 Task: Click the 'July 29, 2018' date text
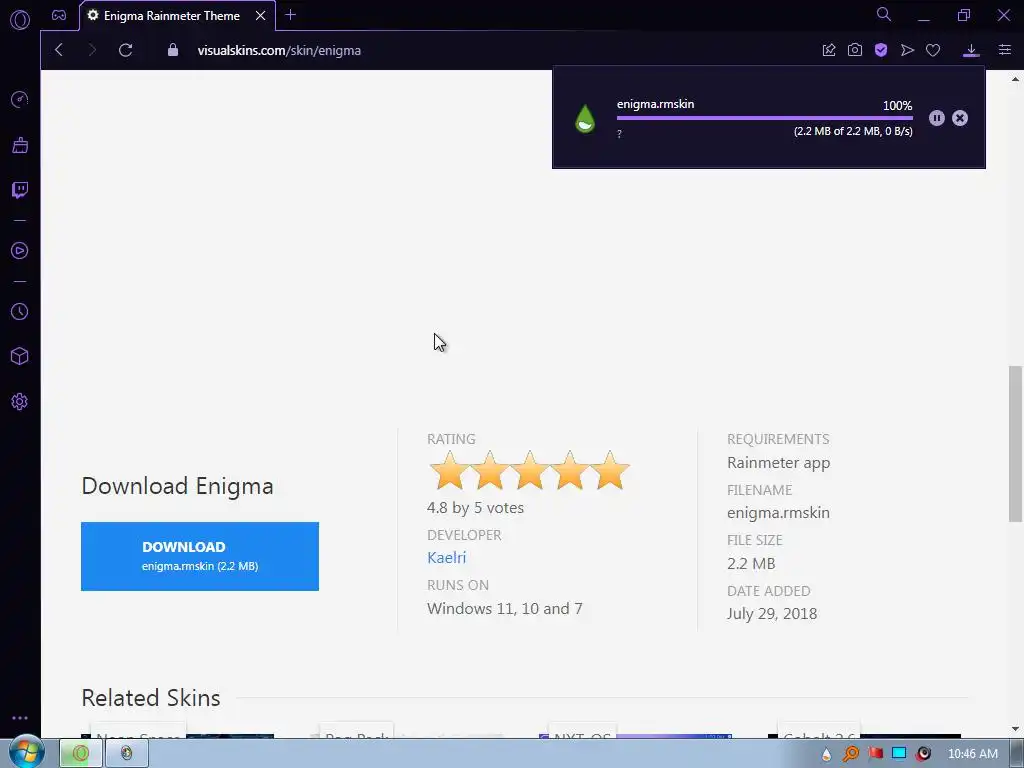coord(772,614)
